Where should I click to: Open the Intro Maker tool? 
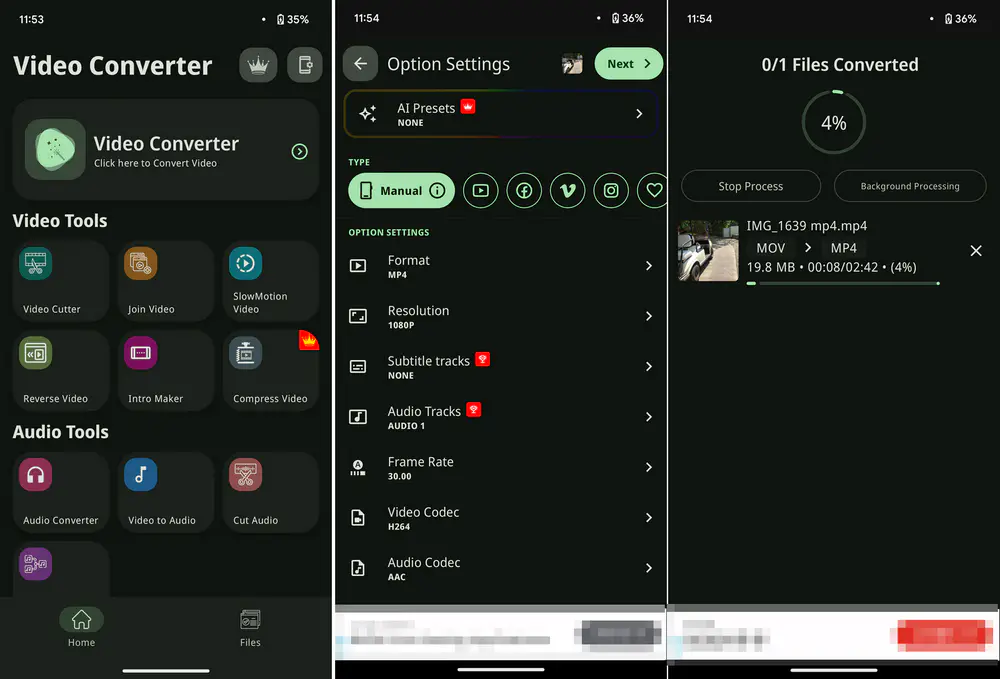coord(165,371)
